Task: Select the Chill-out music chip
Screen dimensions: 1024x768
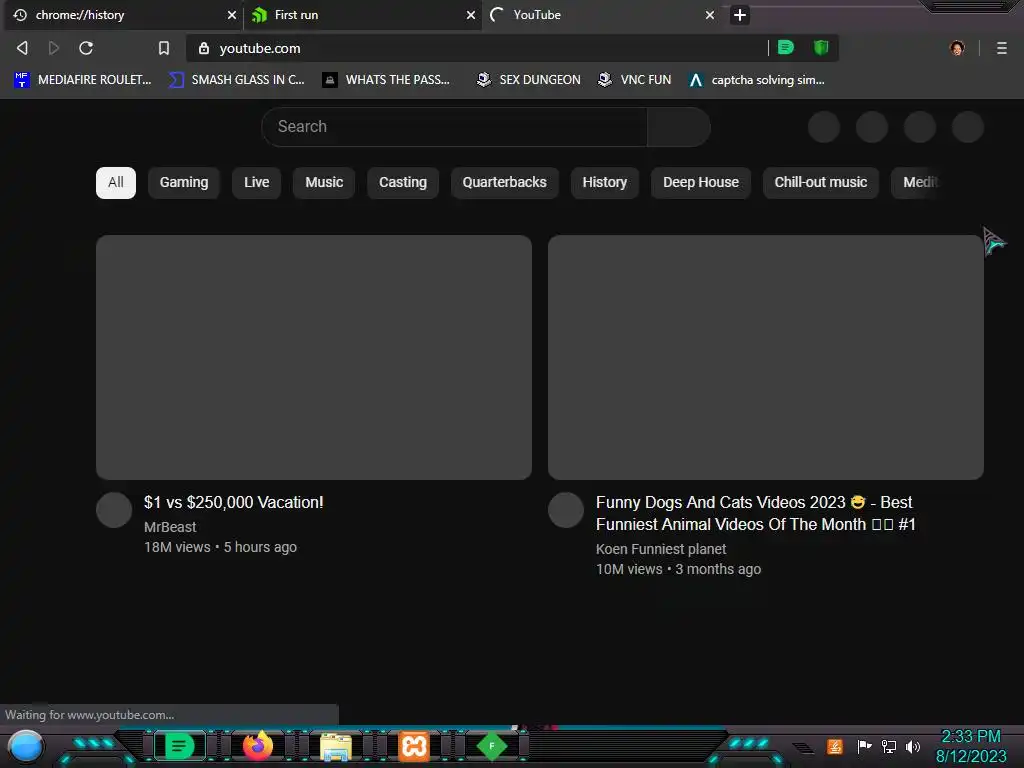Action: pyautogui.click(x=821, y=182)
